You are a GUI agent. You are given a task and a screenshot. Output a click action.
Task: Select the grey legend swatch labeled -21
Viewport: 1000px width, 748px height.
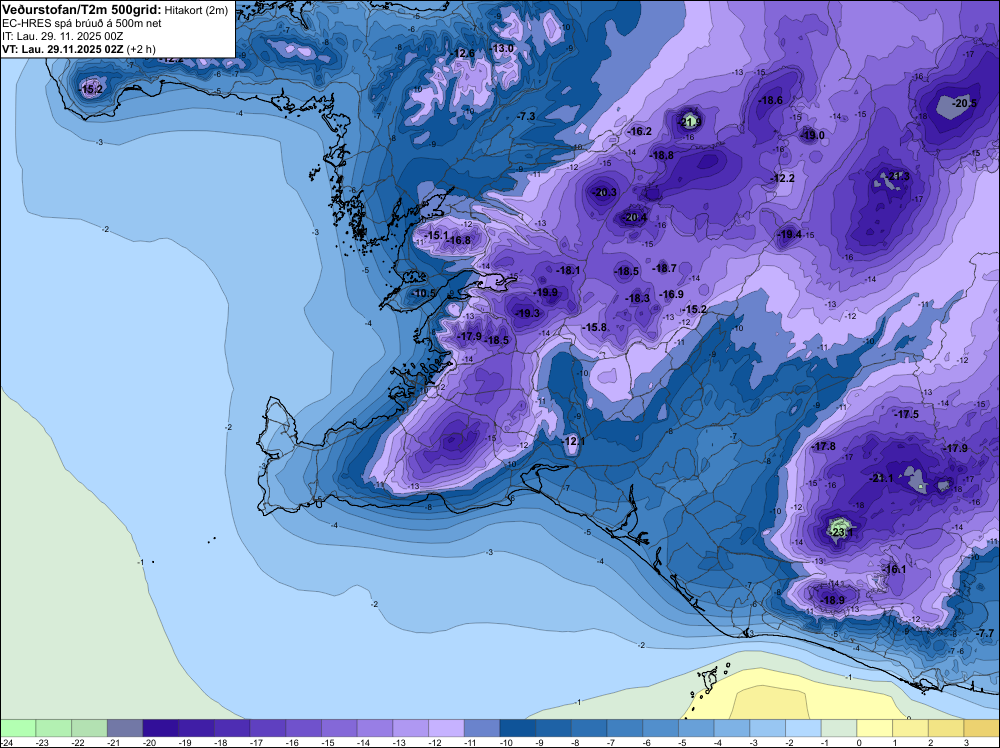125,728
